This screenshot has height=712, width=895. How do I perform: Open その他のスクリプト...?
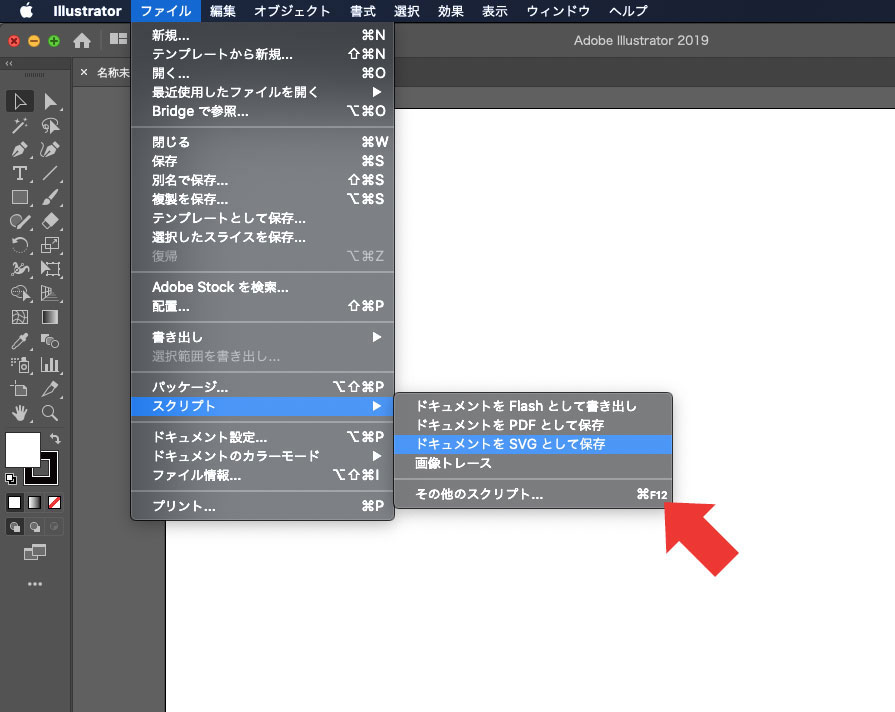click(533, 494)
